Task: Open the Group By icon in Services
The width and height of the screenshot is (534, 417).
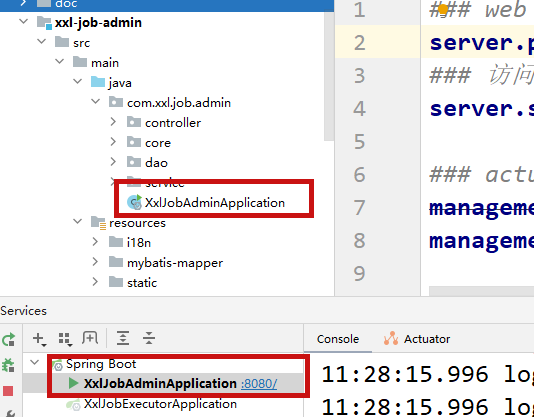Action: point(65,339)
